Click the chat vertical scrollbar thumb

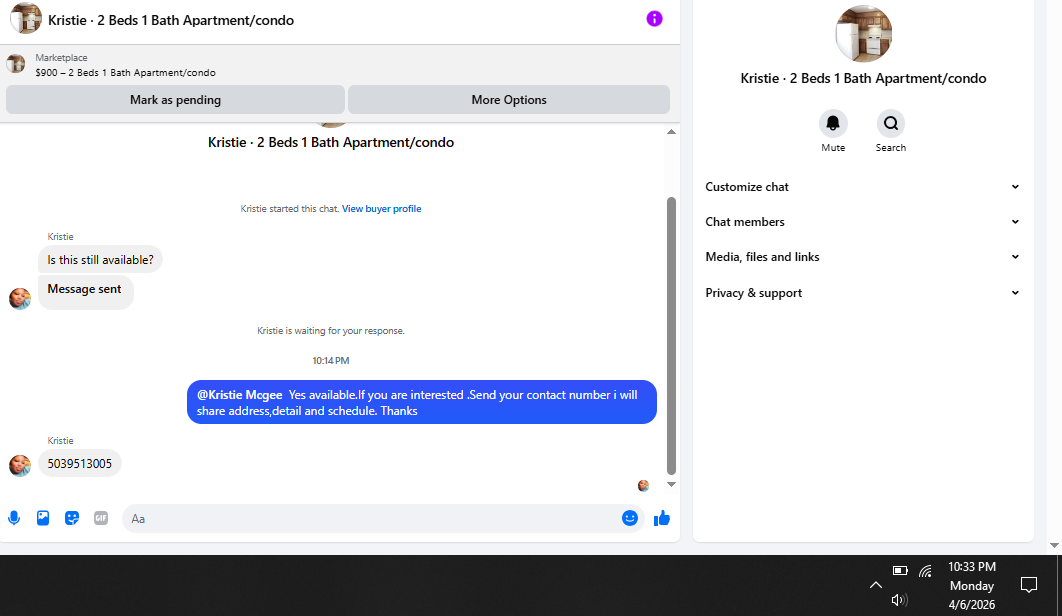click(671, 336)
